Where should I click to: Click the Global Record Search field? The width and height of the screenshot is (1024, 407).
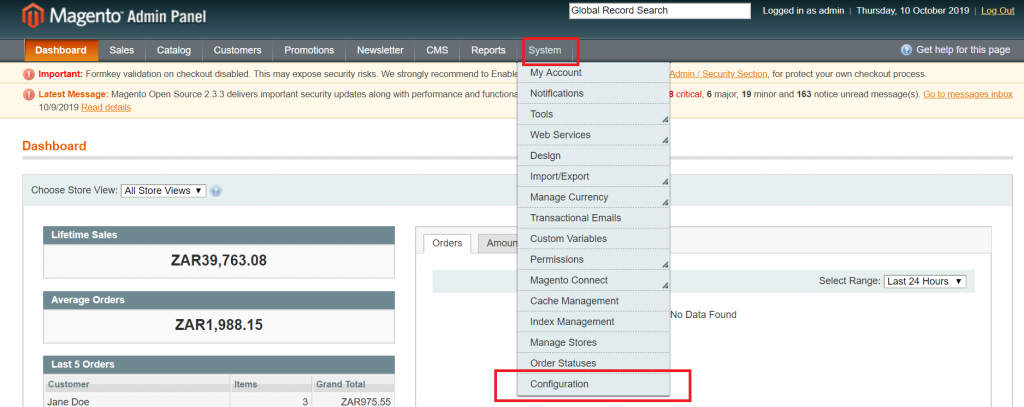(x=660, y=10)
